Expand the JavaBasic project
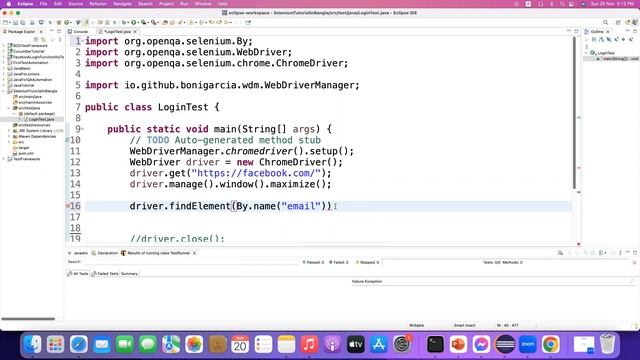The height and width of the screenshot is (360, 640). [4, 69]
